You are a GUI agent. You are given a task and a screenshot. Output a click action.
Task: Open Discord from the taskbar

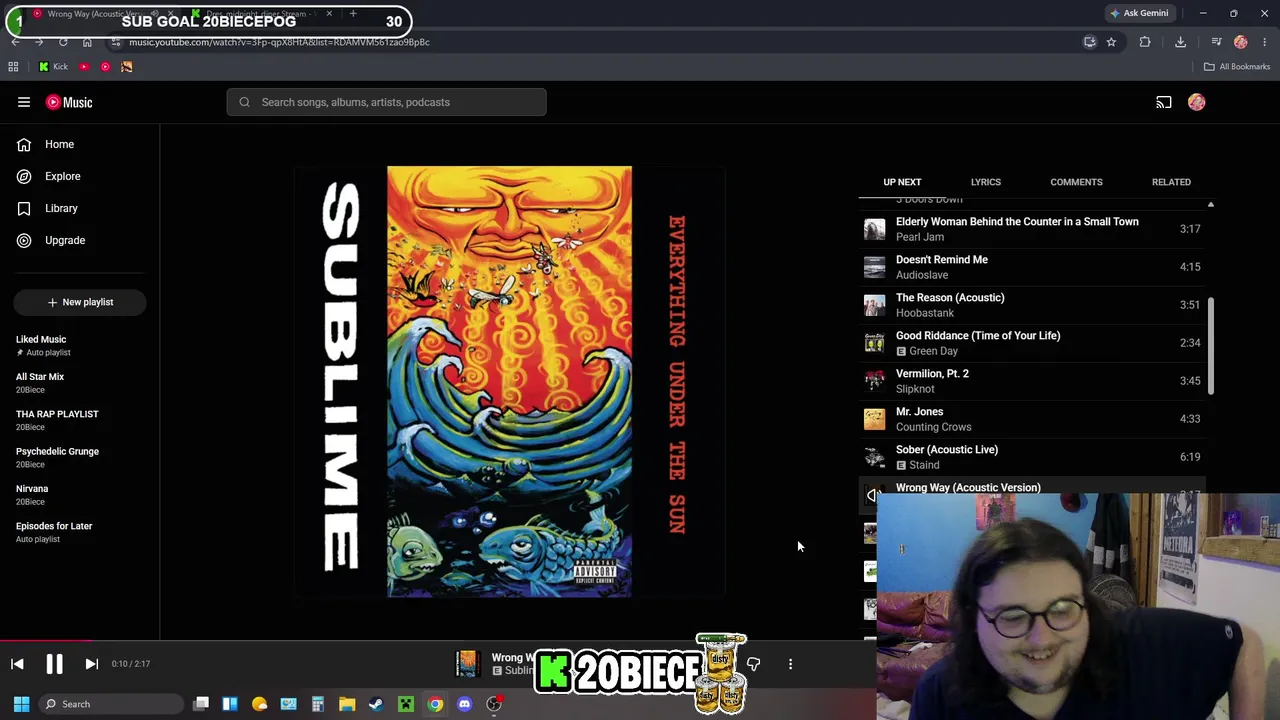click(x=464, y=704)
